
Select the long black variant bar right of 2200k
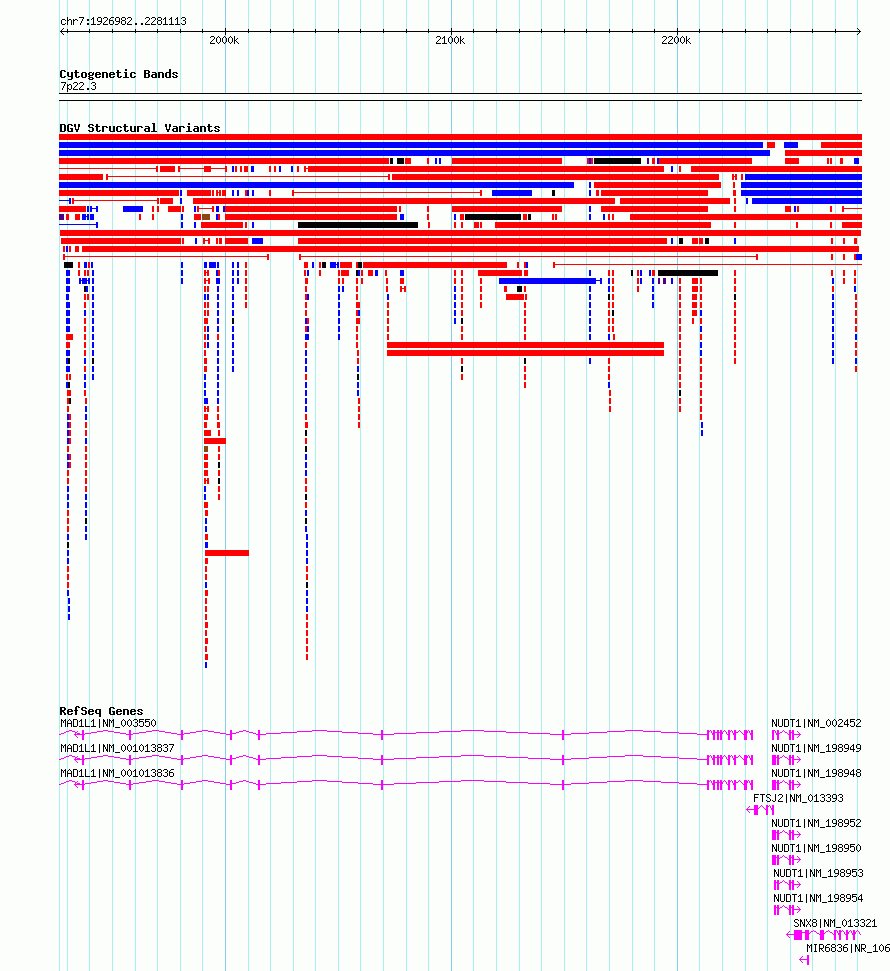[687, 273]
